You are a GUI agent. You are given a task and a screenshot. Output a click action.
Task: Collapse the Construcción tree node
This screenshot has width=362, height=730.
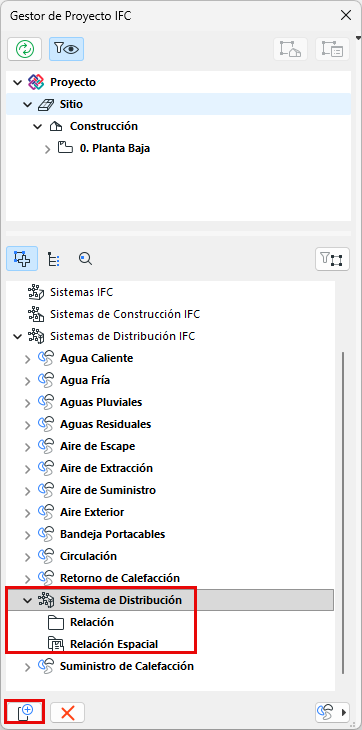37,127
